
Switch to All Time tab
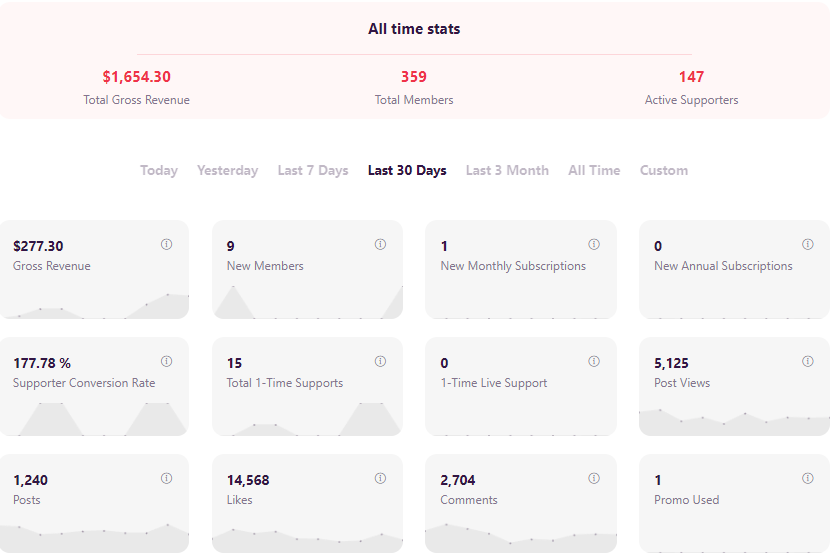click(x=594, y=170)
